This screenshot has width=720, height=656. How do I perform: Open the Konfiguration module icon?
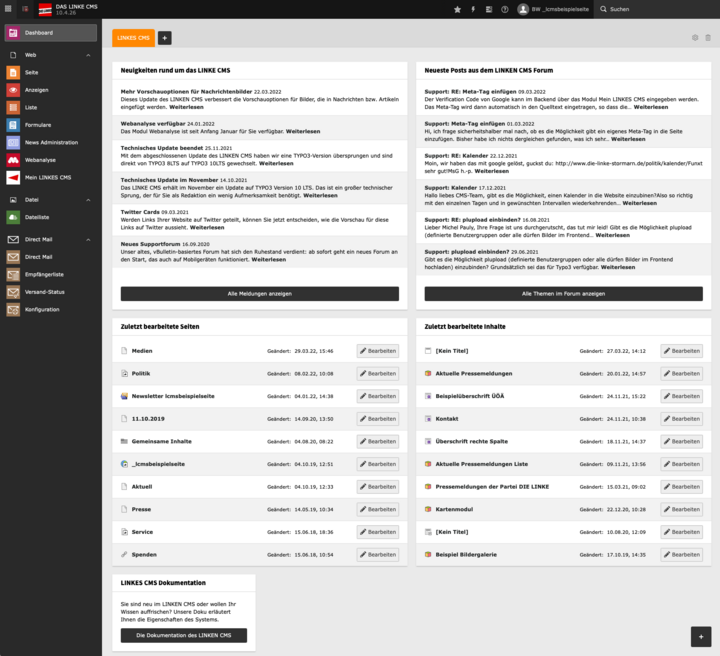coord(13,309)
